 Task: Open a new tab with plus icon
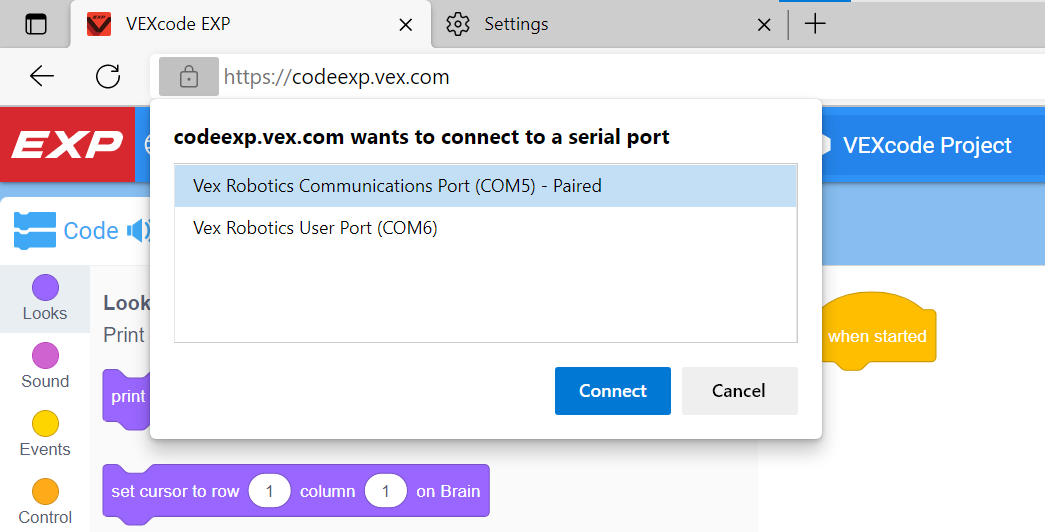(x=815, y=24)
